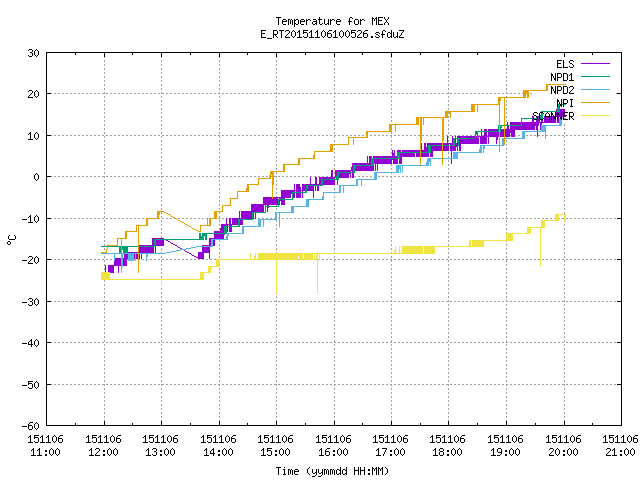Screen dimensions: 640x480
Task: Click the y-axis label -30
Action: tap(31, 302)
